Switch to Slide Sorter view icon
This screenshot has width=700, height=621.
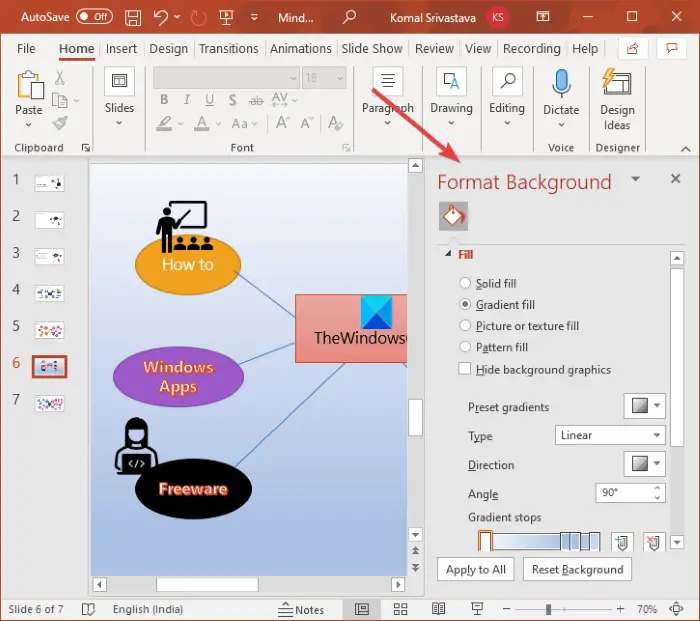(400, 609)
